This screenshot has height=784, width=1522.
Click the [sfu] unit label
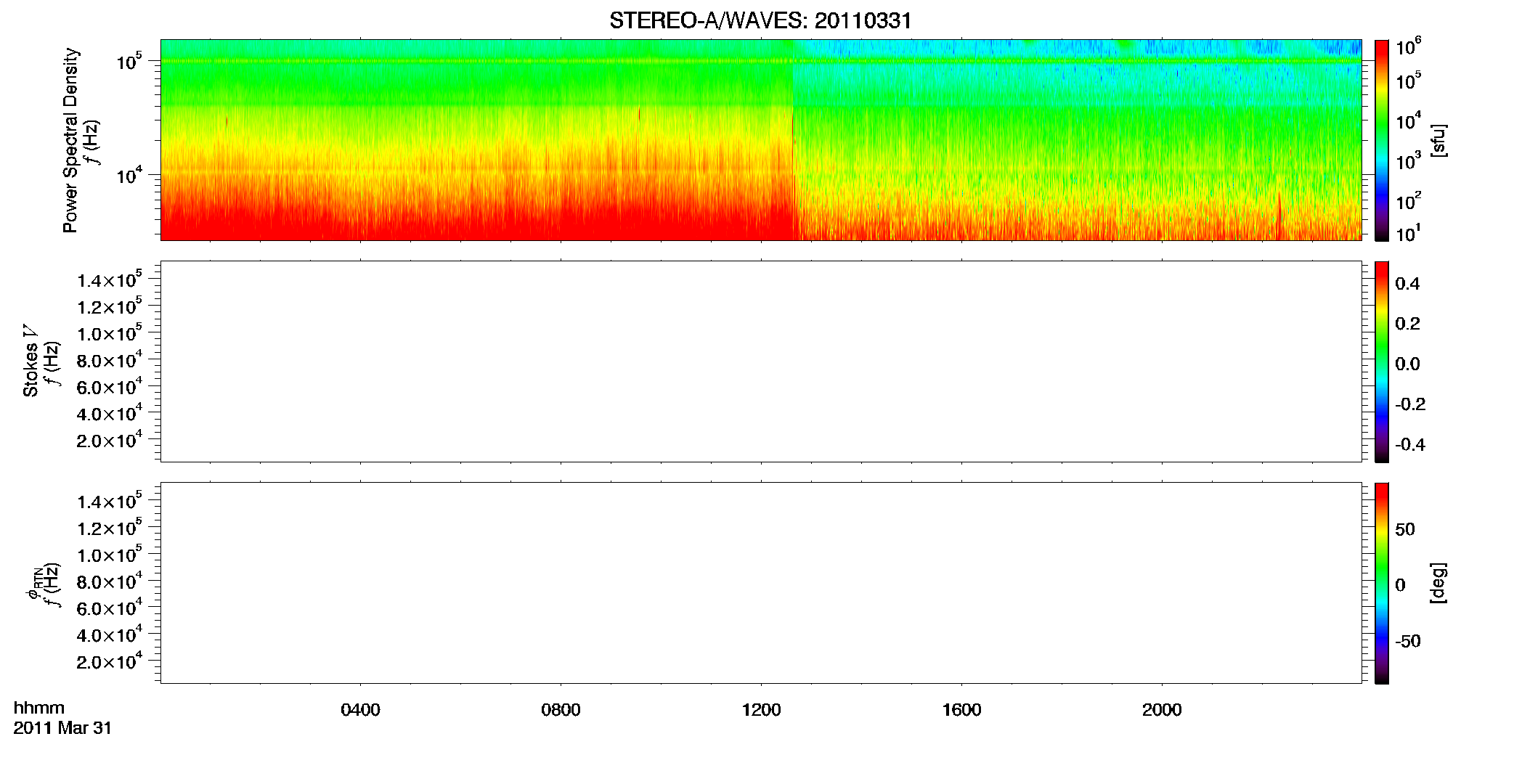coord(1438,141)
